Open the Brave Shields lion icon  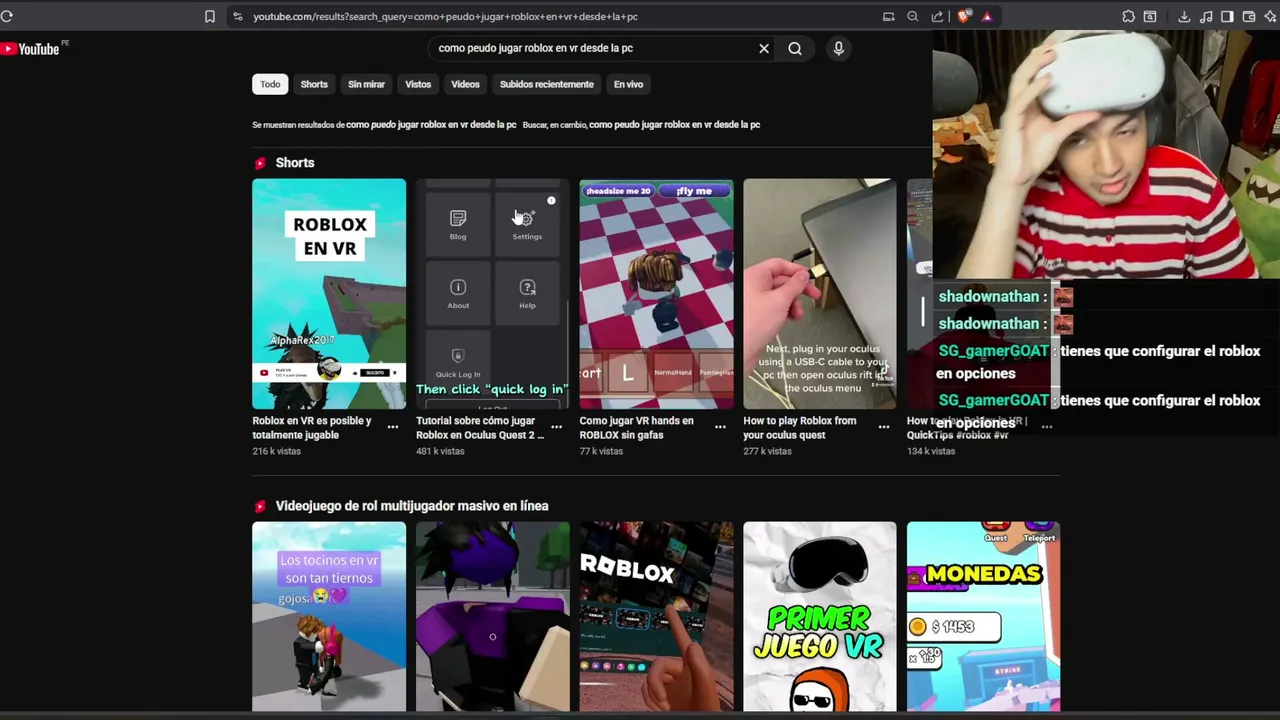tap(963, 16)
